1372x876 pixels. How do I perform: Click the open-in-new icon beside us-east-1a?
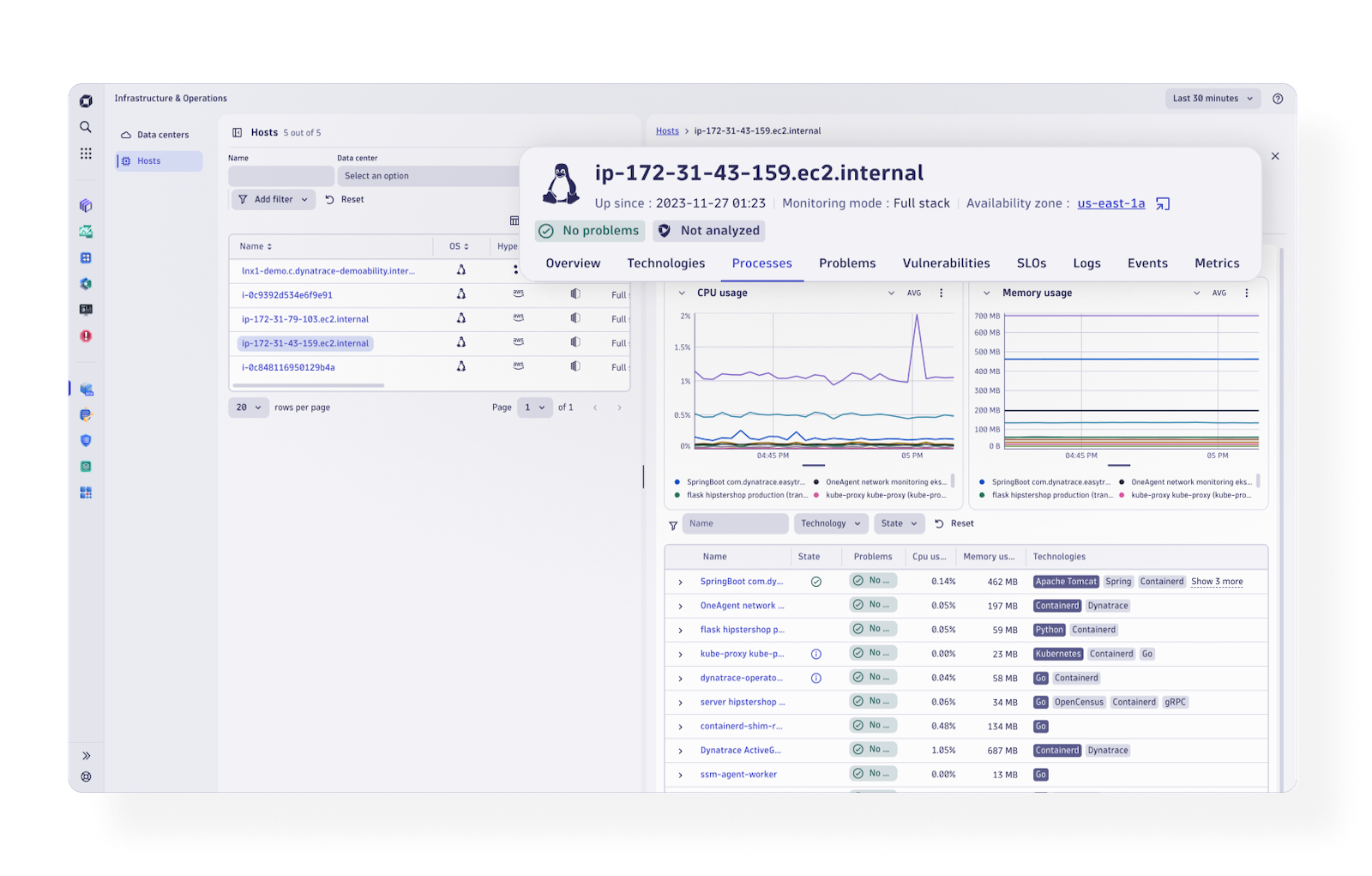coord(1163,204)
